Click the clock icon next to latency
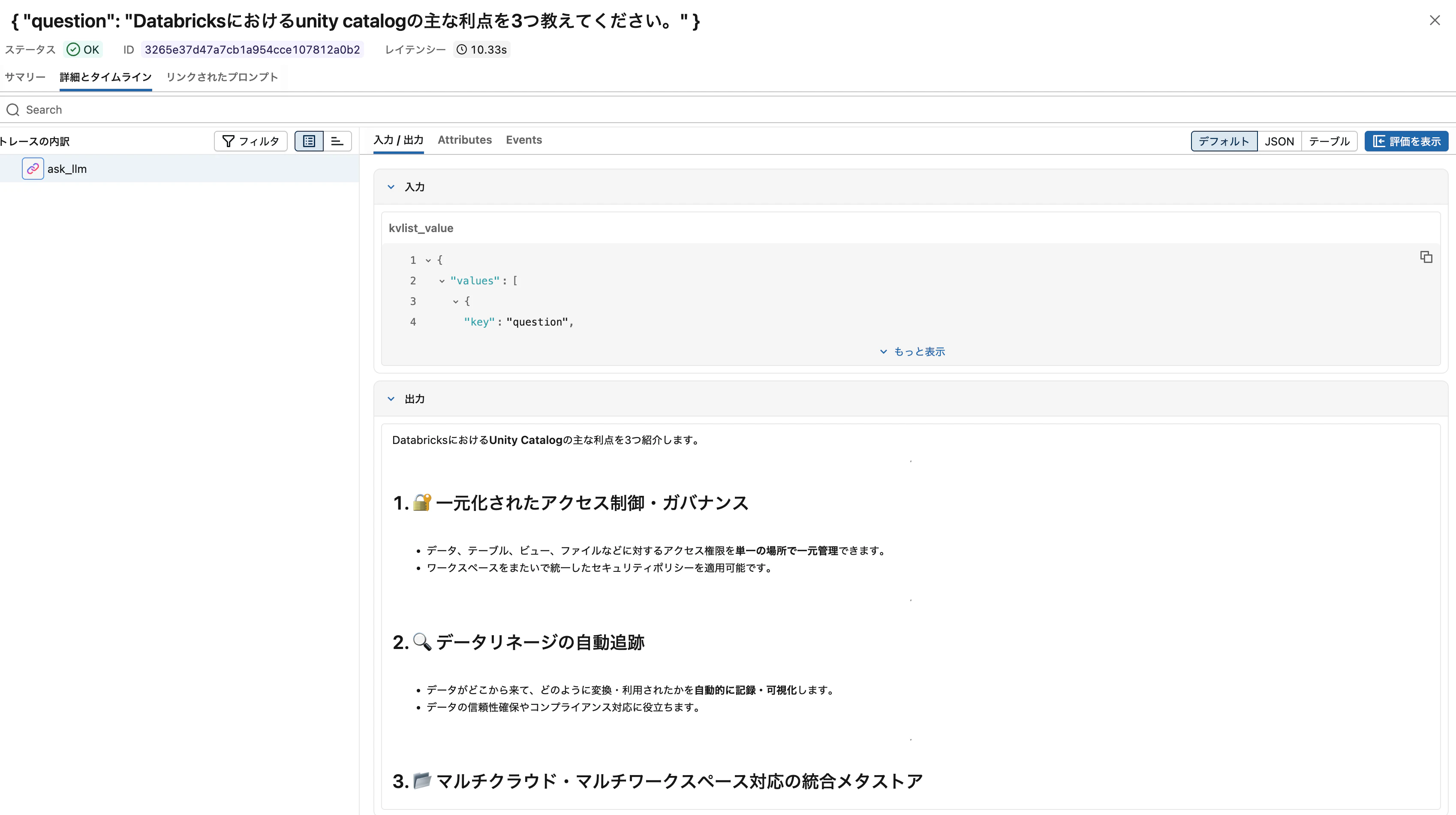Viewport: 1456px width, 815px height. pos(461,49)
